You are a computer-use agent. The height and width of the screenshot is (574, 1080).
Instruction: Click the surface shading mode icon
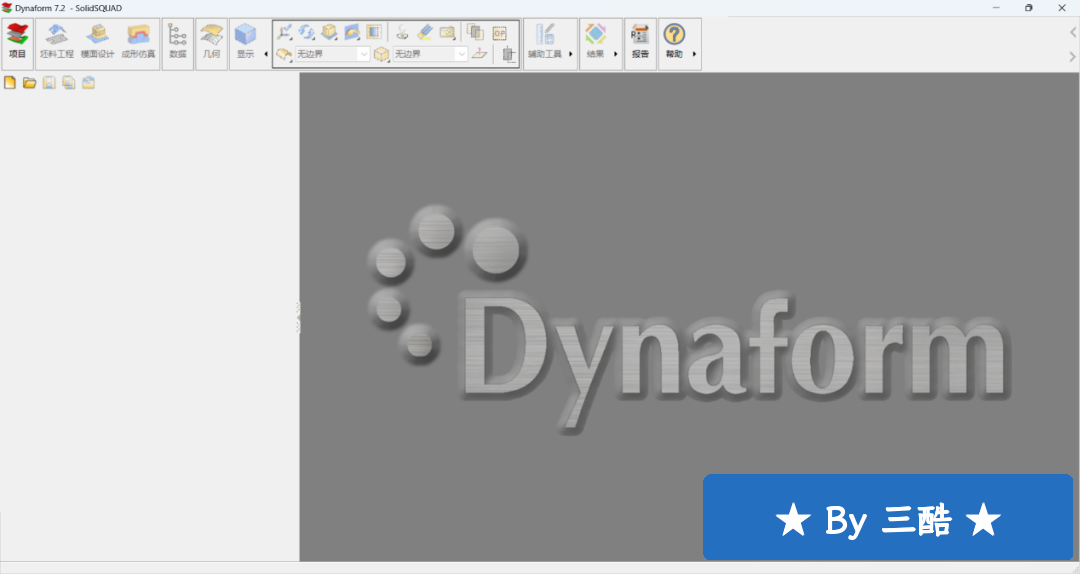352,32
